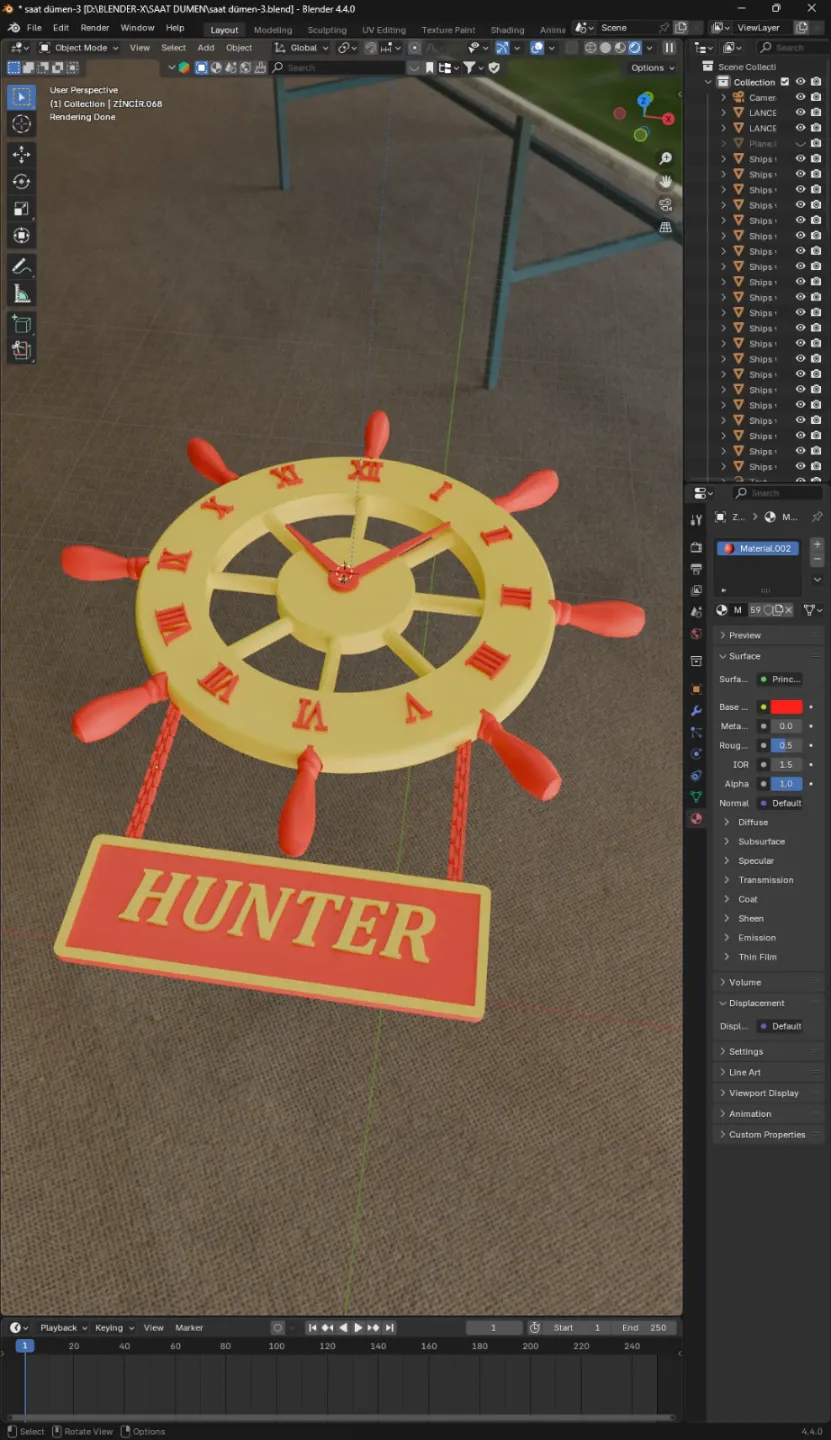Select the Rotate tool
831x1440 pixels.
(21, 181)
